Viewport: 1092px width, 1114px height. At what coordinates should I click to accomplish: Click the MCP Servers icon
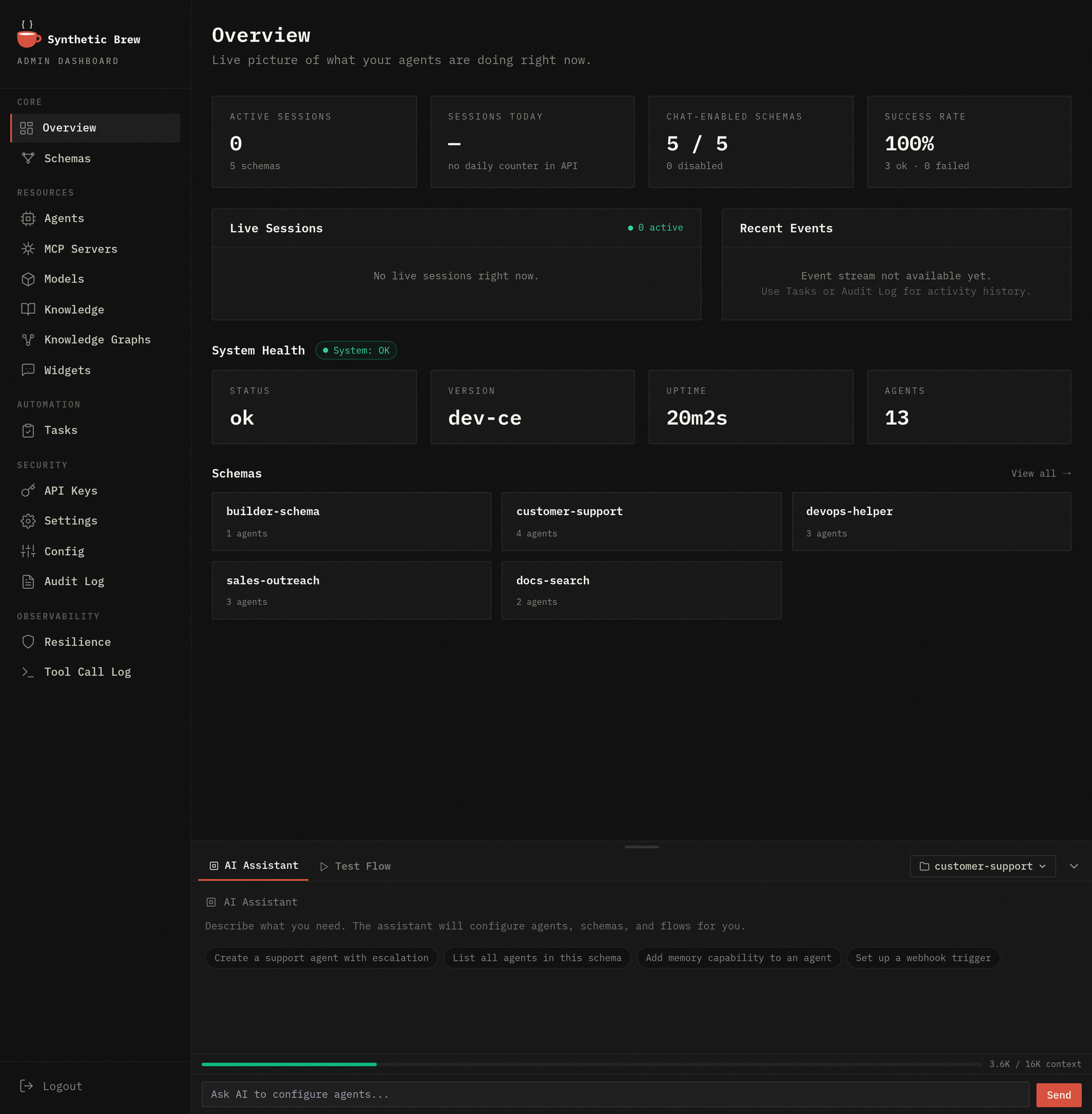coord(28,249)
